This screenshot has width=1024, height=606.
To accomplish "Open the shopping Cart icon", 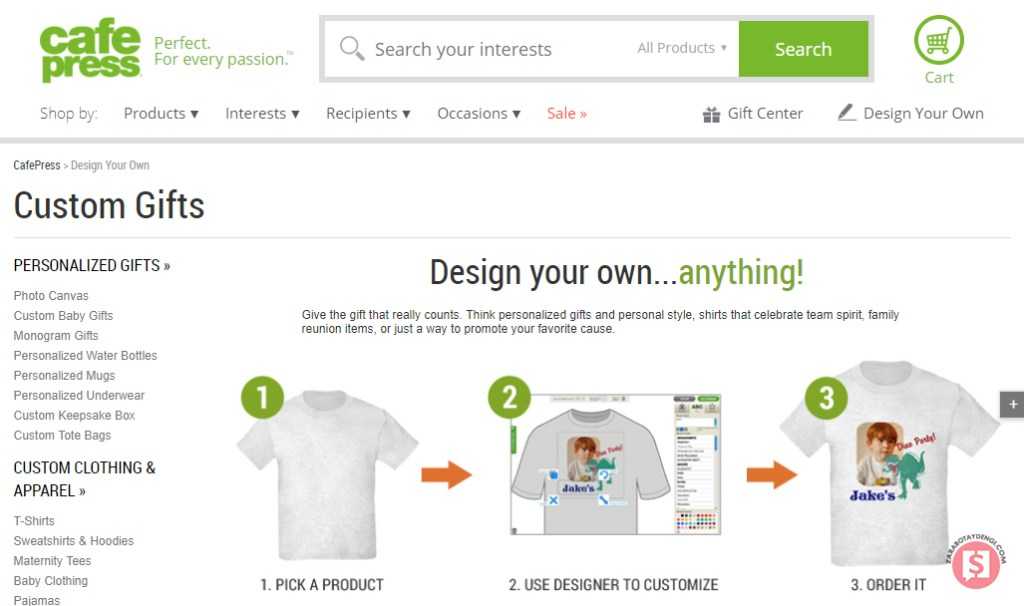I will coord(938,40).
